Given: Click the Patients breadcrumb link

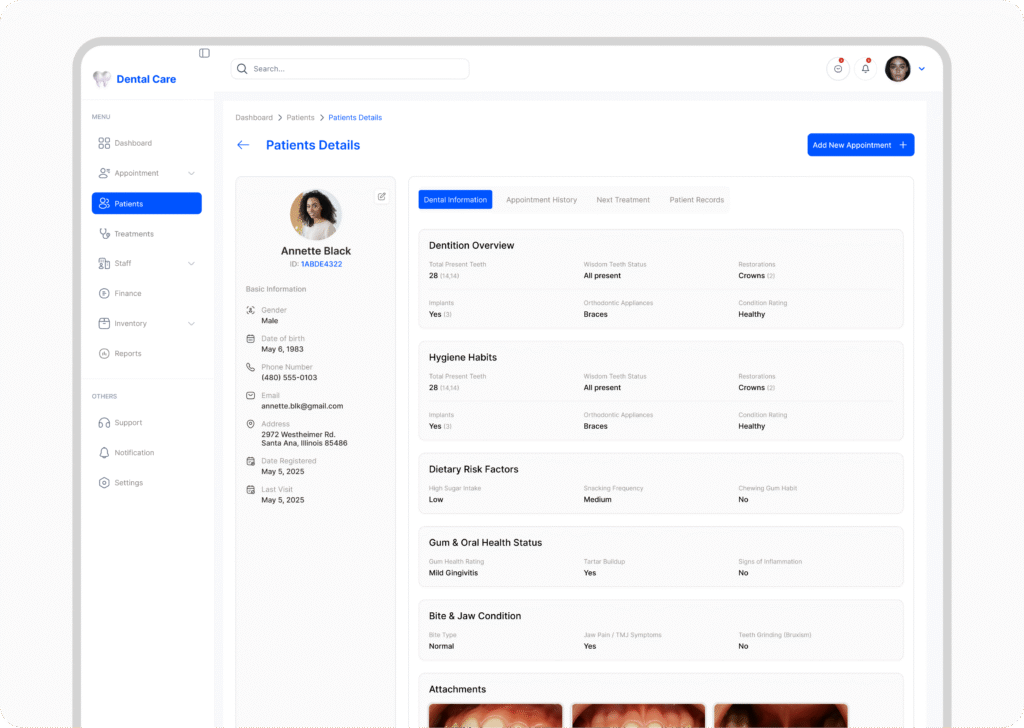Looking at the screenshot, I should pyautogui.click(x=300, y=118).
